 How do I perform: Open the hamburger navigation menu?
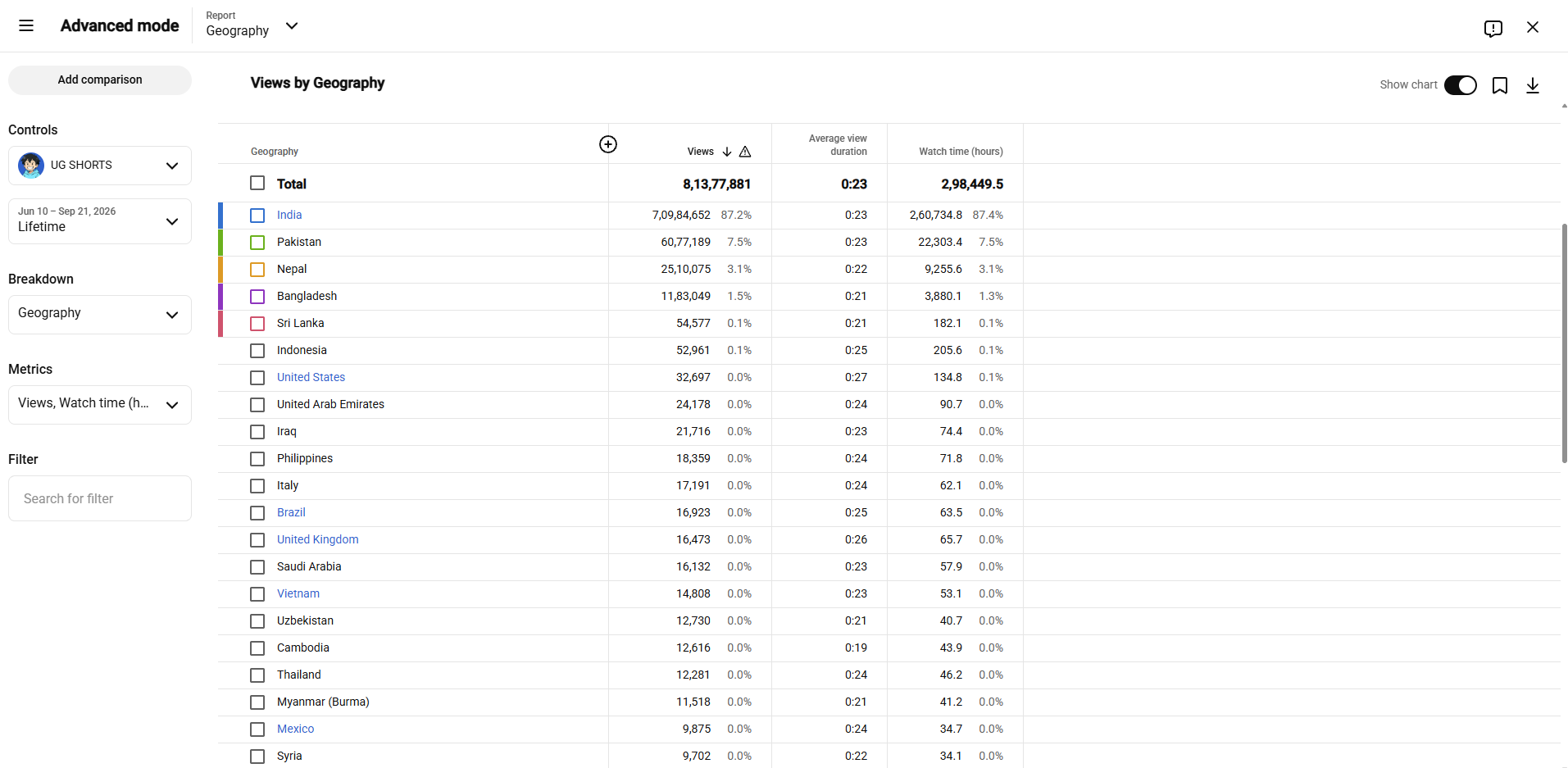pyautogui.click(x=26, y=26)
